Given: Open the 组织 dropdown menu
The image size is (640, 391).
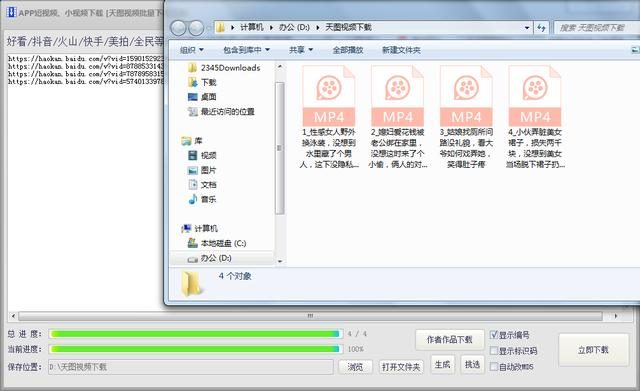Looking at the screenshot, I should [x=191, y=50].
